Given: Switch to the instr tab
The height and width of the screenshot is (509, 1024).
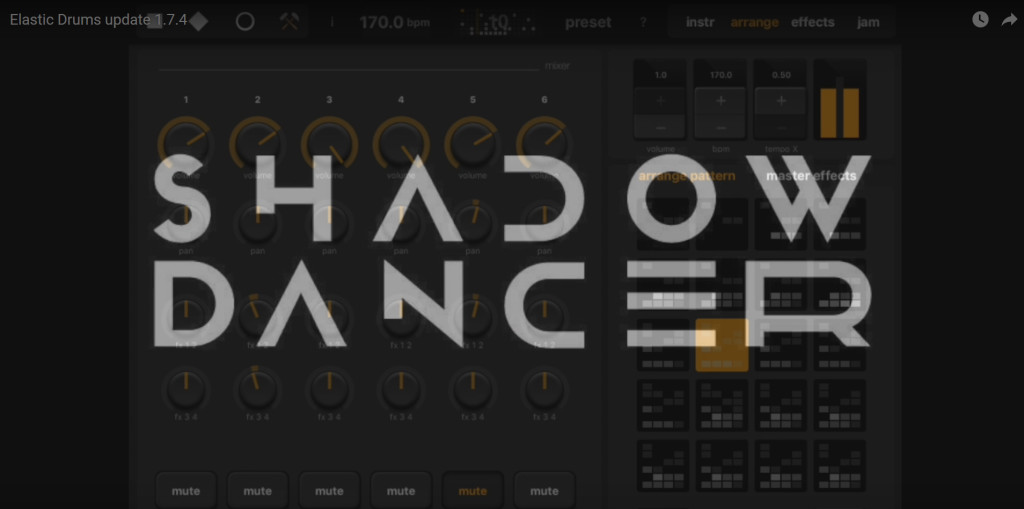Looking at the screenshot, I should tap(700, 22).
